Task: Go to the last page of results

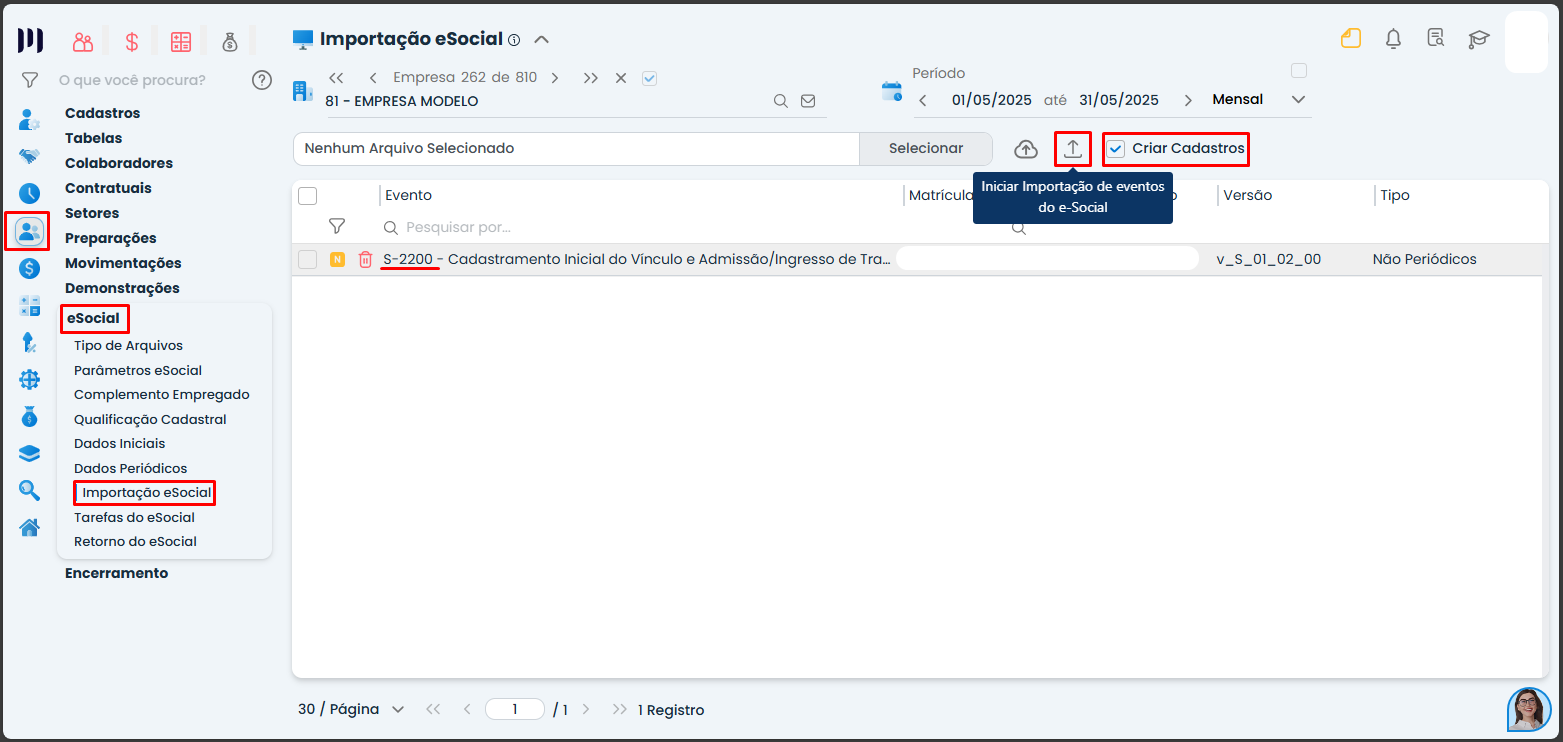Action: (x=621, y=710)
